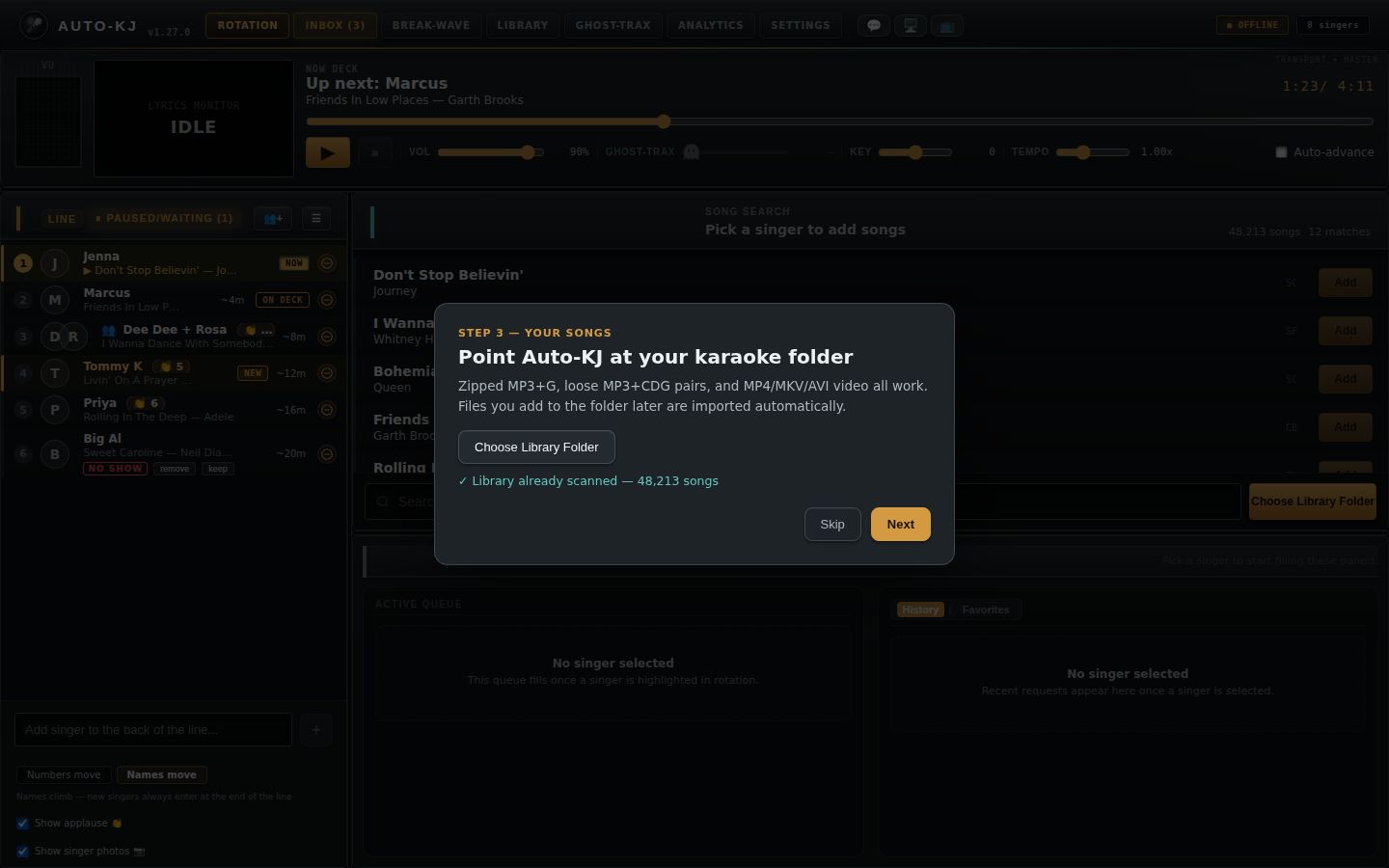1389x868 pixels.
Task: Click minus circle icon for Dee Dee + Rosa
Action: tap(327, 337)
